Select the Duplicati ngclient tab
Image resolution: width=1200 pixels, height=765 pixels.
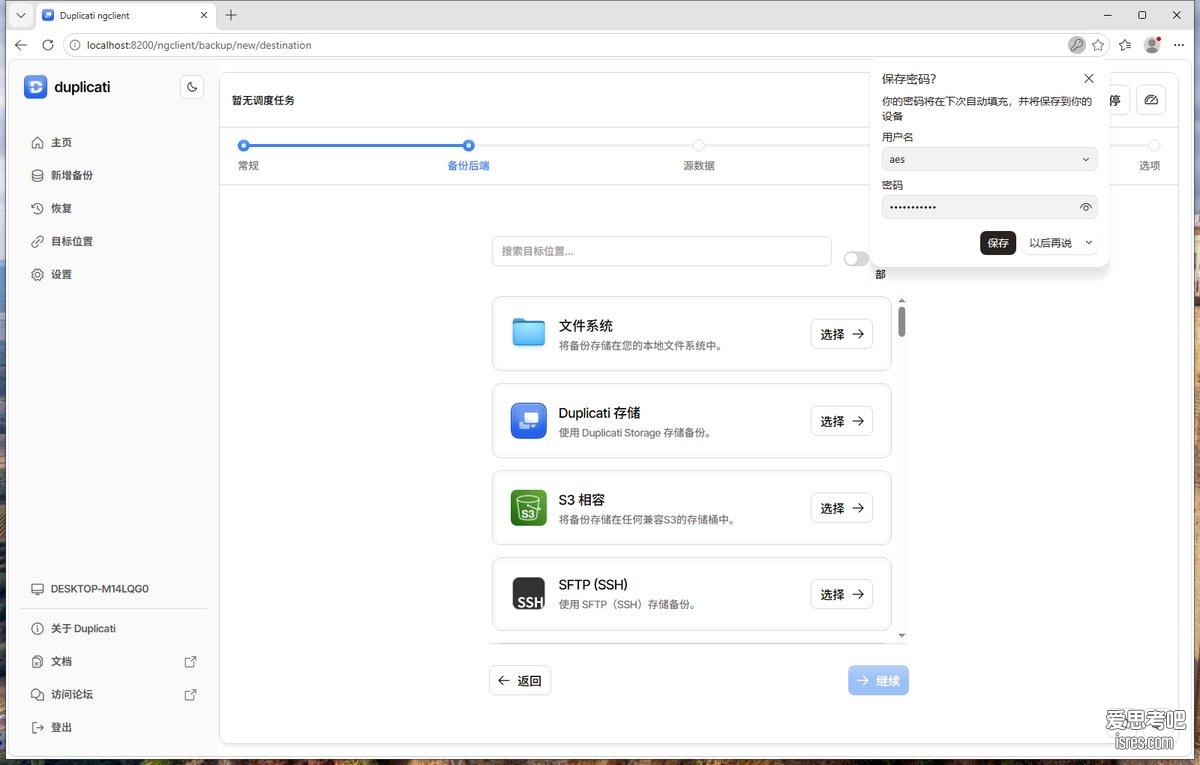(x=125, y=16)
